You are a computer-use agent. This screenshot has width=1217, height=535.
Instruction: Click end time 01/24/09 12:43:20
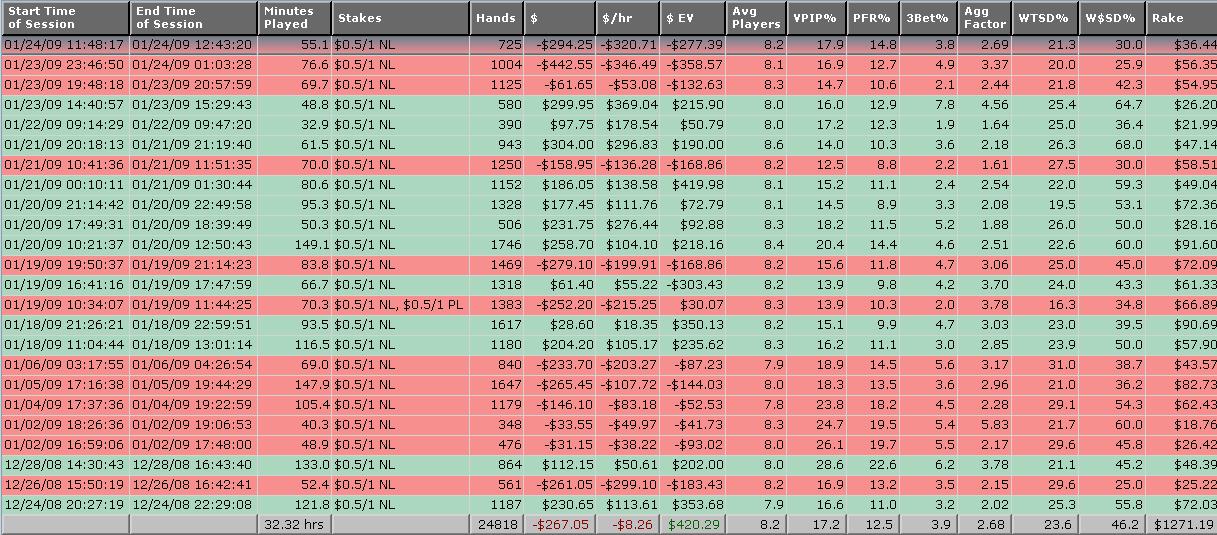click(x=193, y=45)
